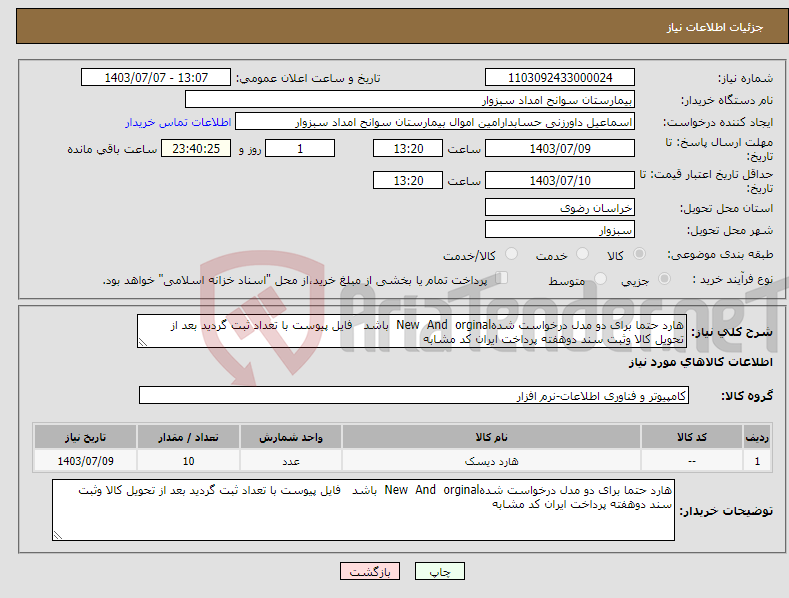
Task: Click the need date cell 1403/07/09
Action: point(85,461)
